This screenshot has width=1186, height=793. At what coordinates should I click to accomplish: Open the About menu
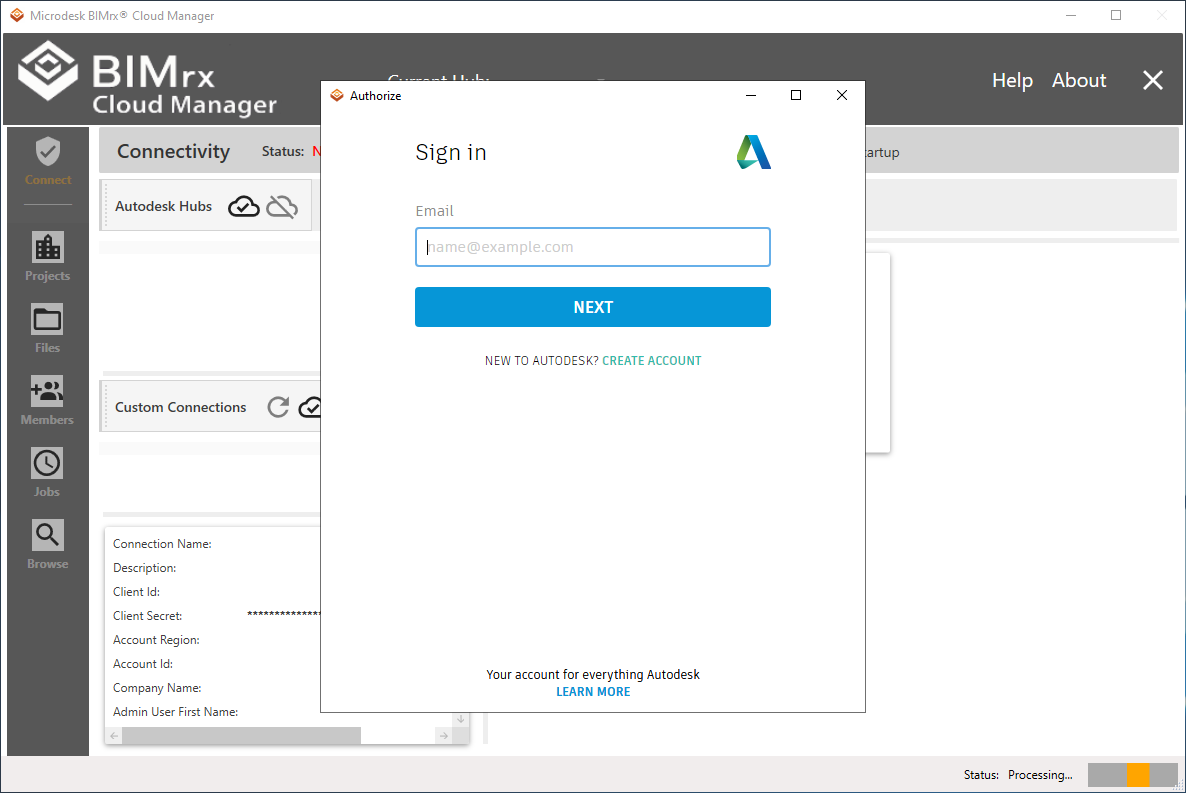1079,80
